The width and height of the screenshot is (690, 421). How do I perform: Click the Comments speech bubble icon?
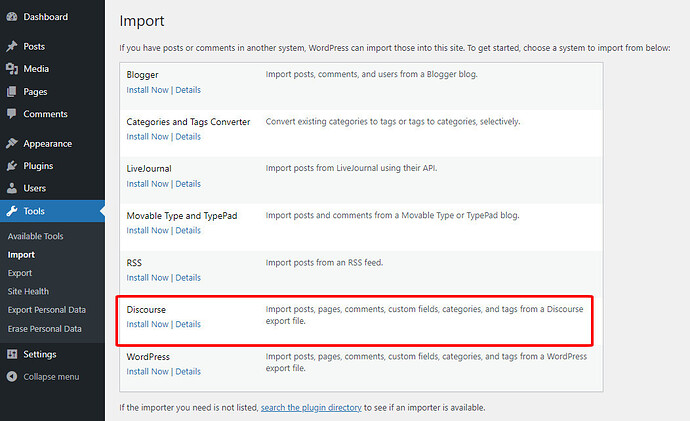click(x=12, y=113)
